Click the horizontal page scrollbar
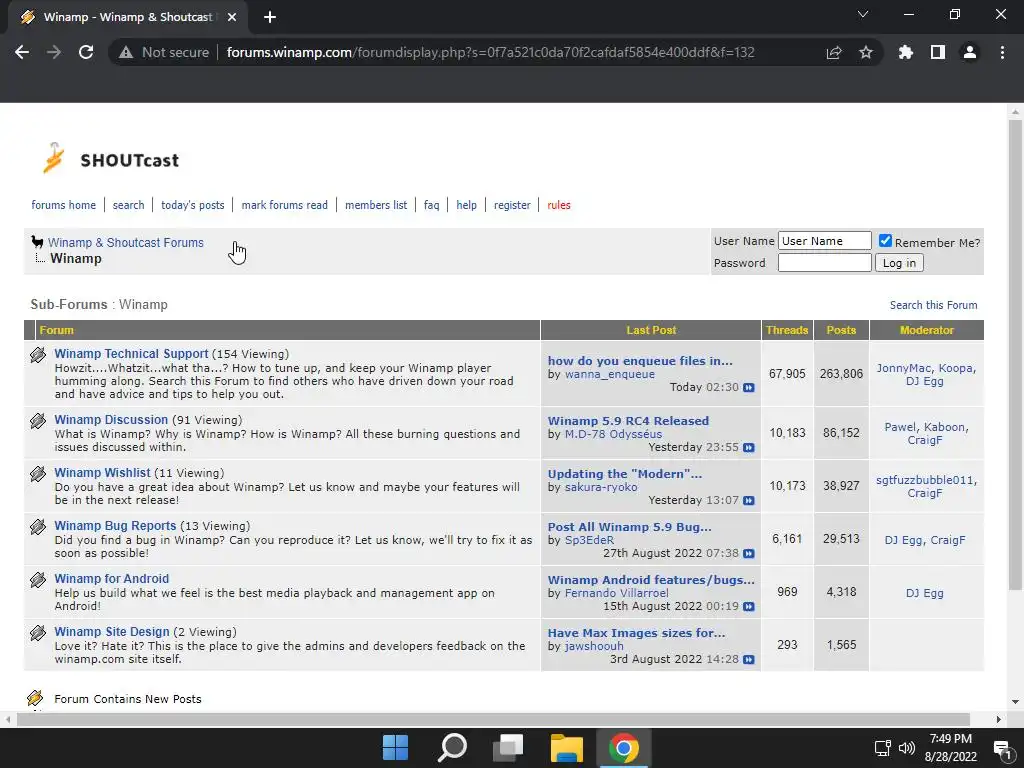This screenshot has height=768, width=1024. point(493,719)
